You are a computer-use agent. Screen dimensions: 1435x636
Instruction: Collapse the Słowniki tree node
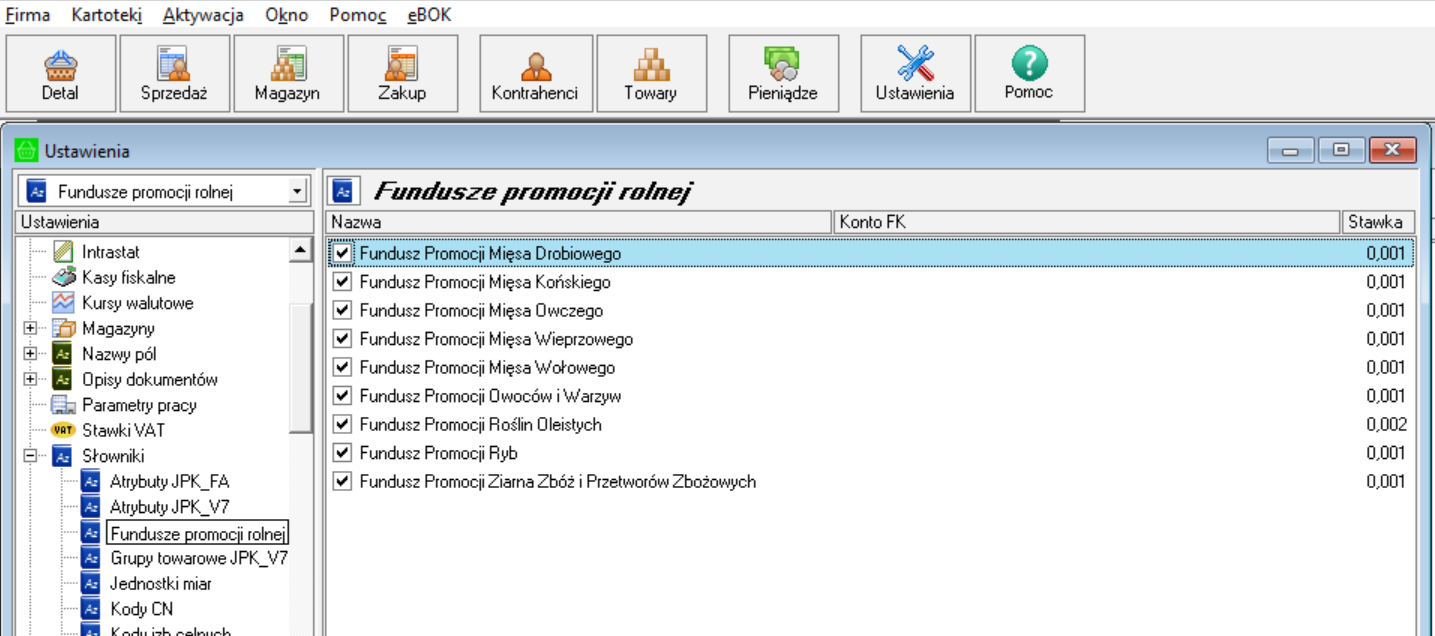[30, 456]
